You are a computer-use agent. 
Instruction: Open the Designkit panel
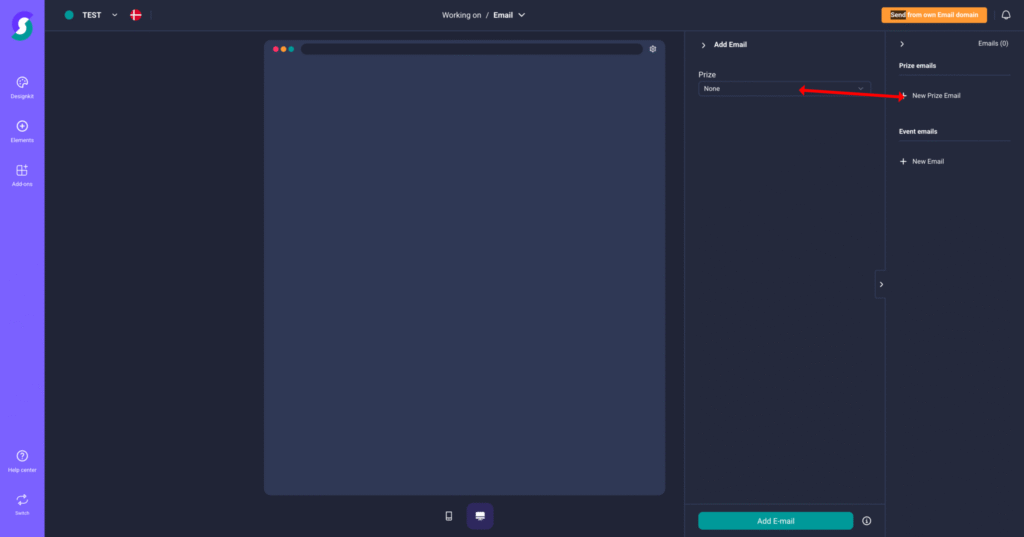tap(22, 88)
